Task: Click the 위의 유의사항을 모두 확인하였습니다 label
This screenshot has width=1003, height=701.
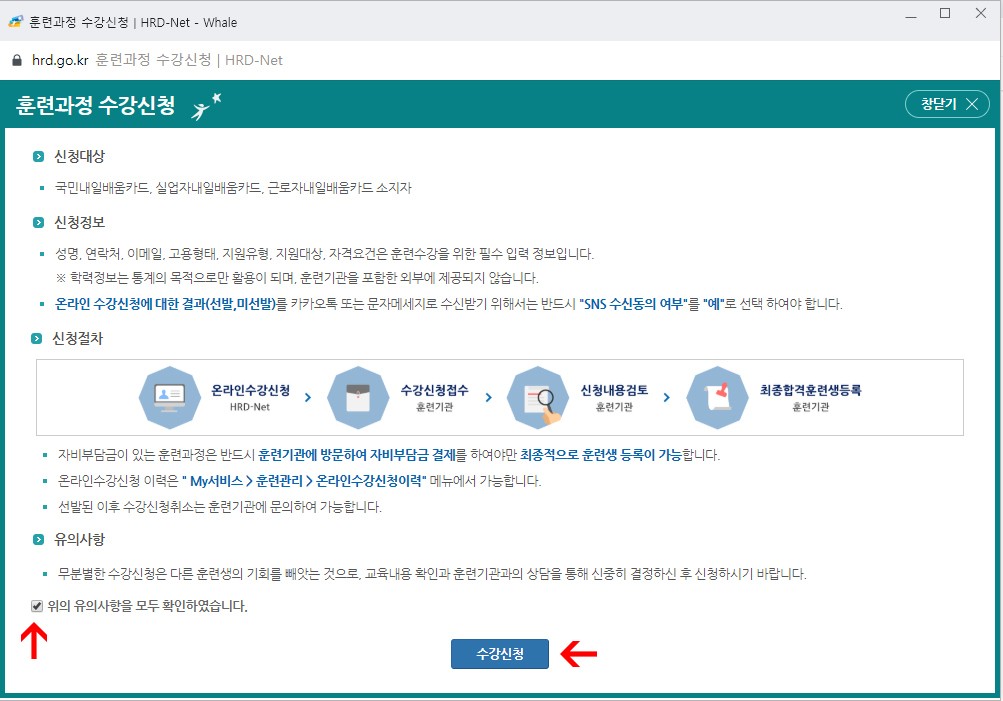Action: [x=147, y=606]
